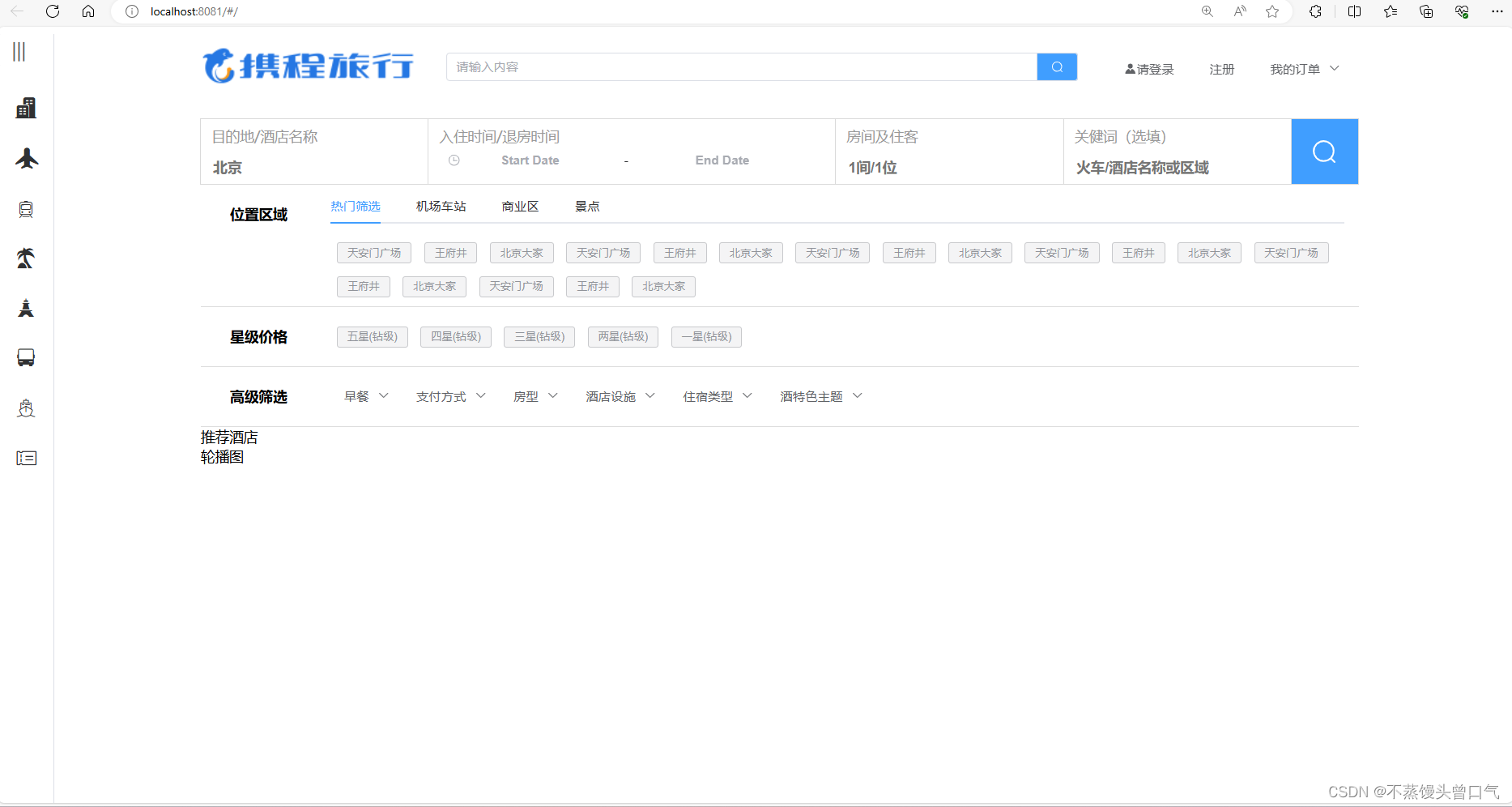Toggle the 一星(钻级) star filter tag
1512x807 pixels.
coord(706,337)
